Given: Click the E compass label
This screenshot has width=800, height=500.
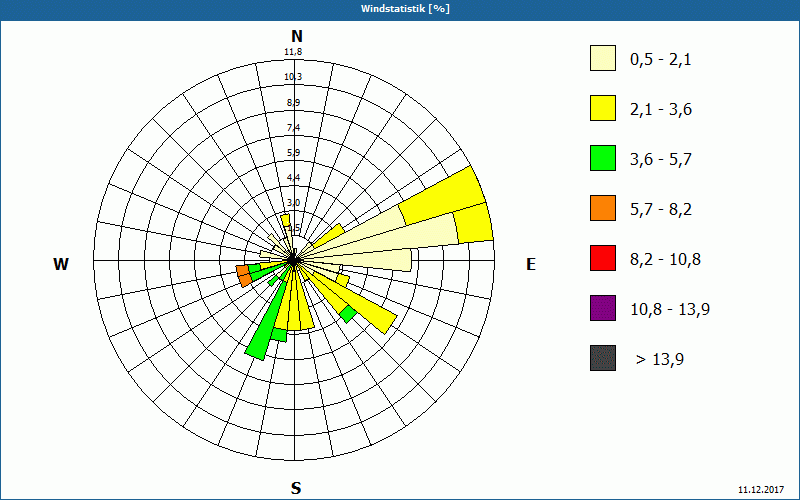Looking at the screenshot, I should click(531, 264).
